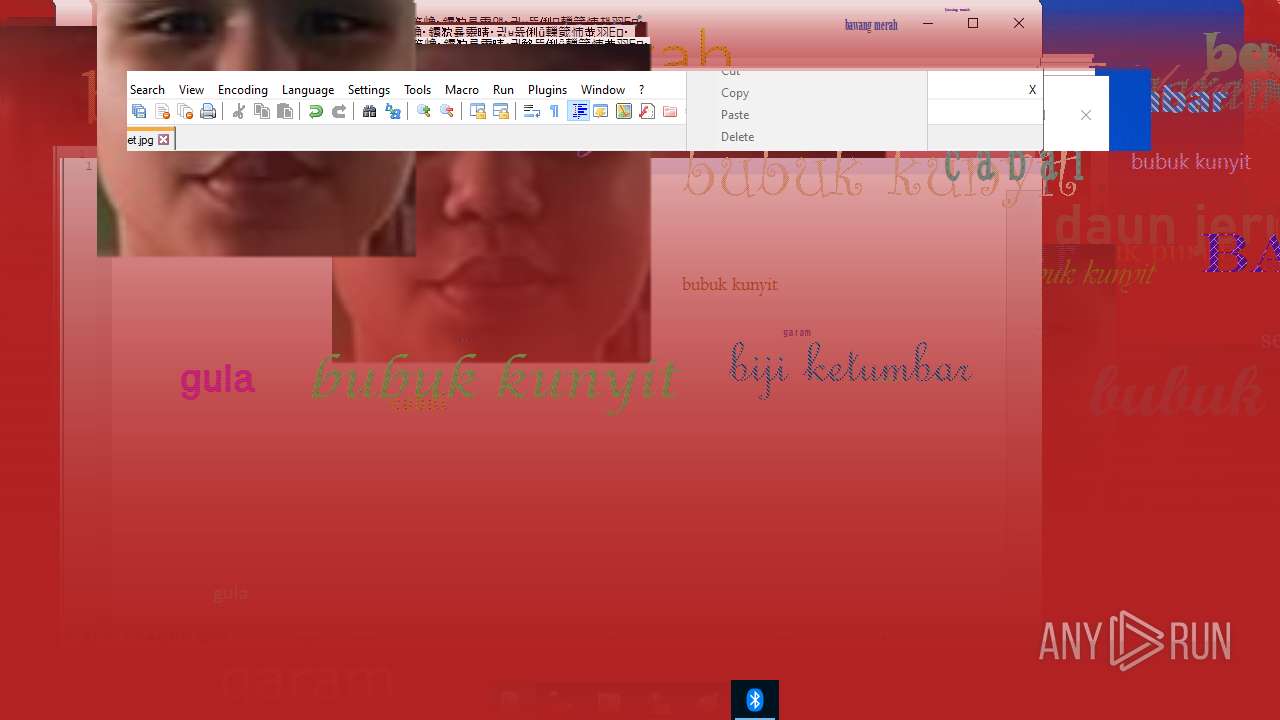Click the gray X on the white panel

(x=1086, y=115)
